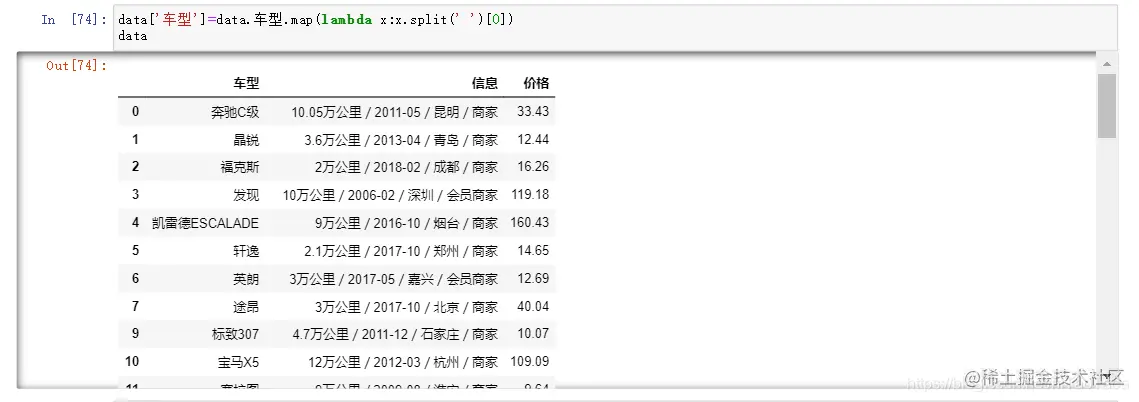Click the output vertical scrollbar thumb
This screenshot has width=1139, height=402.
point(1106,106)
